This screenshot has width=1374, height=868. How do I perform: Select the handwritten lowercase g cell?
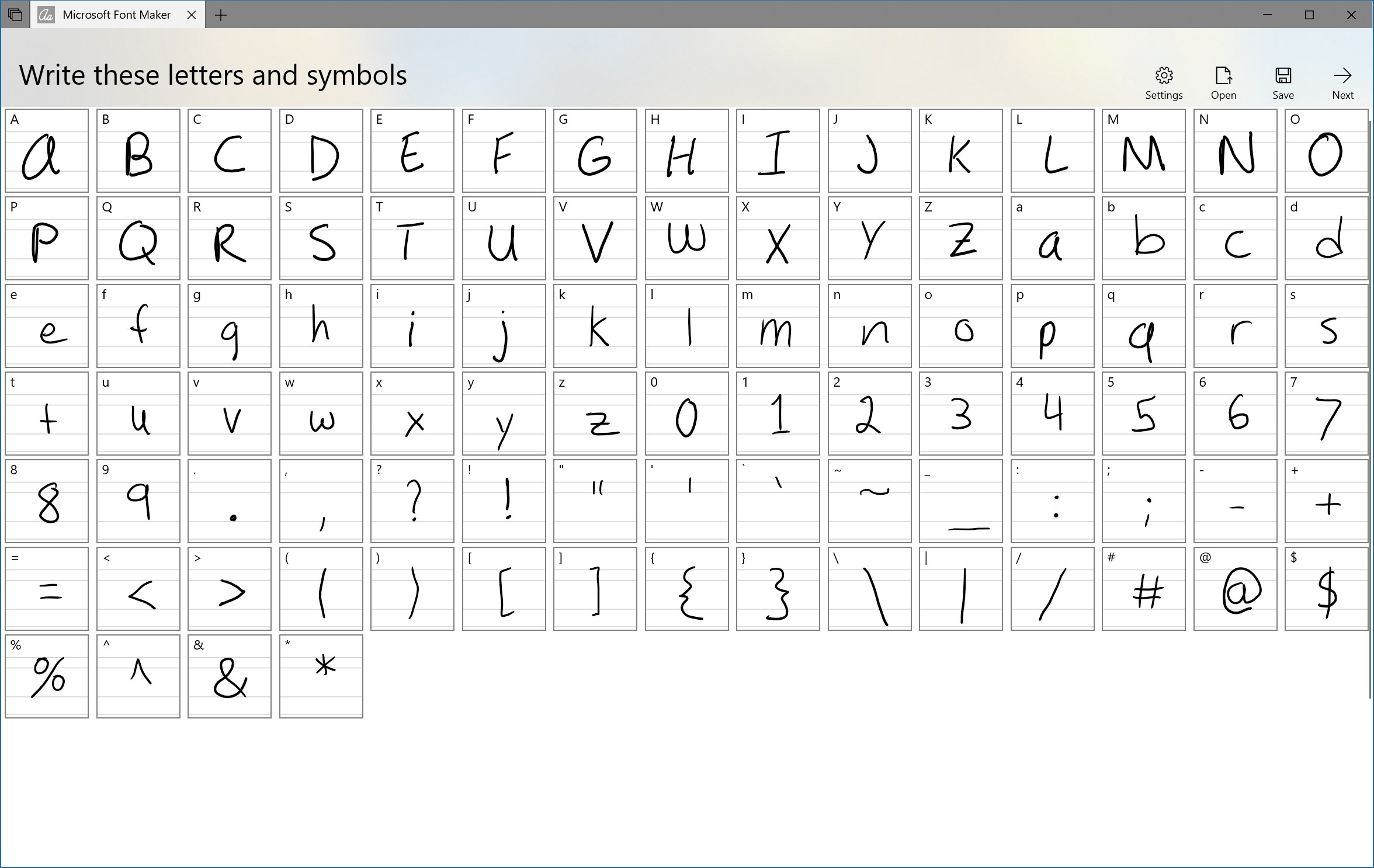(230, 325)
